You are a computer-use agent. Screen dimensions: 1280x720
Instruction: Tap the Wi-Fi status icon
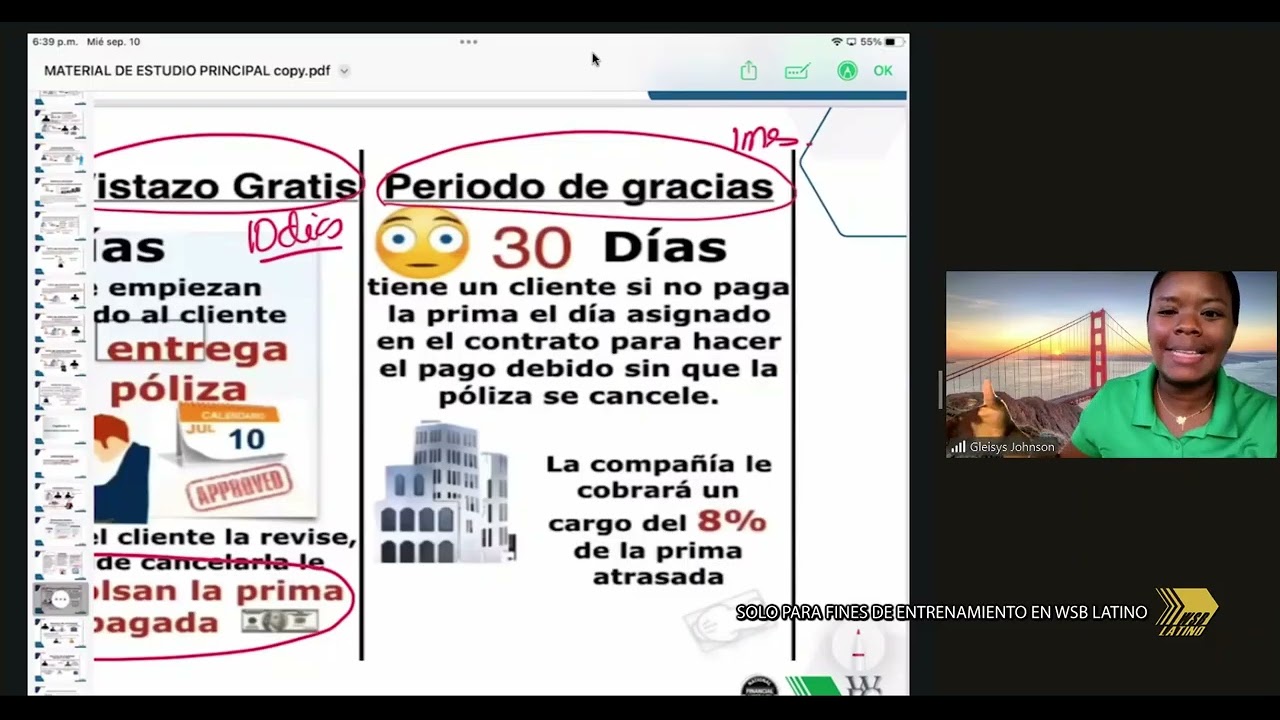point(837,42)
